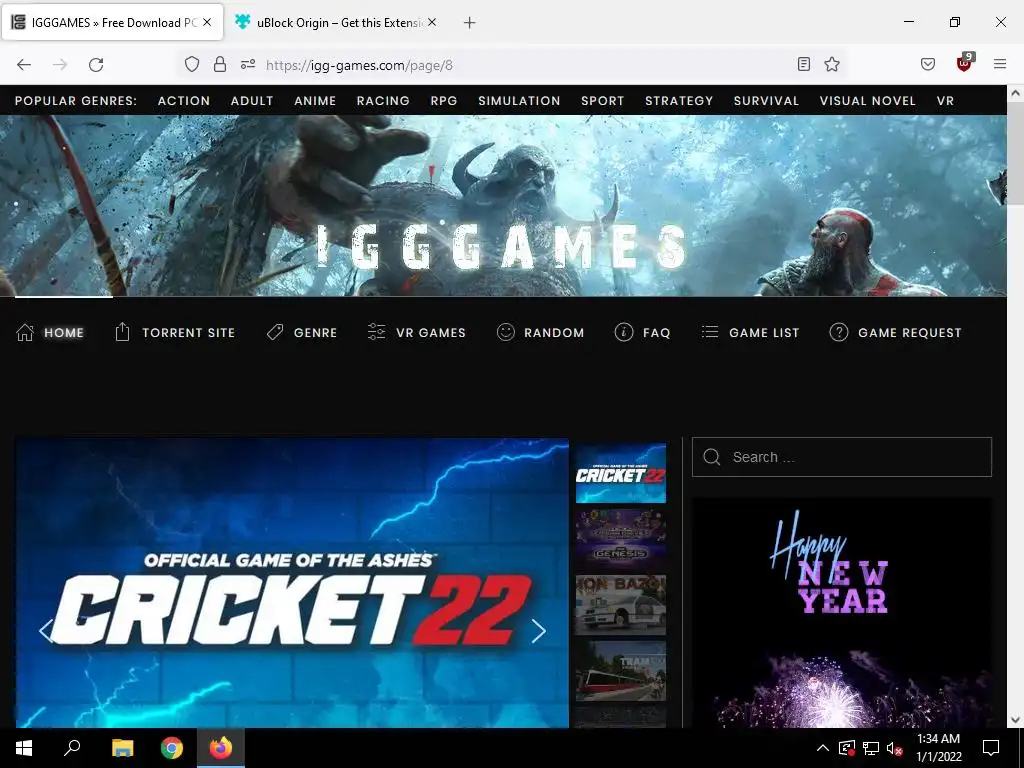Click the HOME menu item
The height and width of the screenshot is (768, 1024).
pyautogui.click(x=50, y=332)
